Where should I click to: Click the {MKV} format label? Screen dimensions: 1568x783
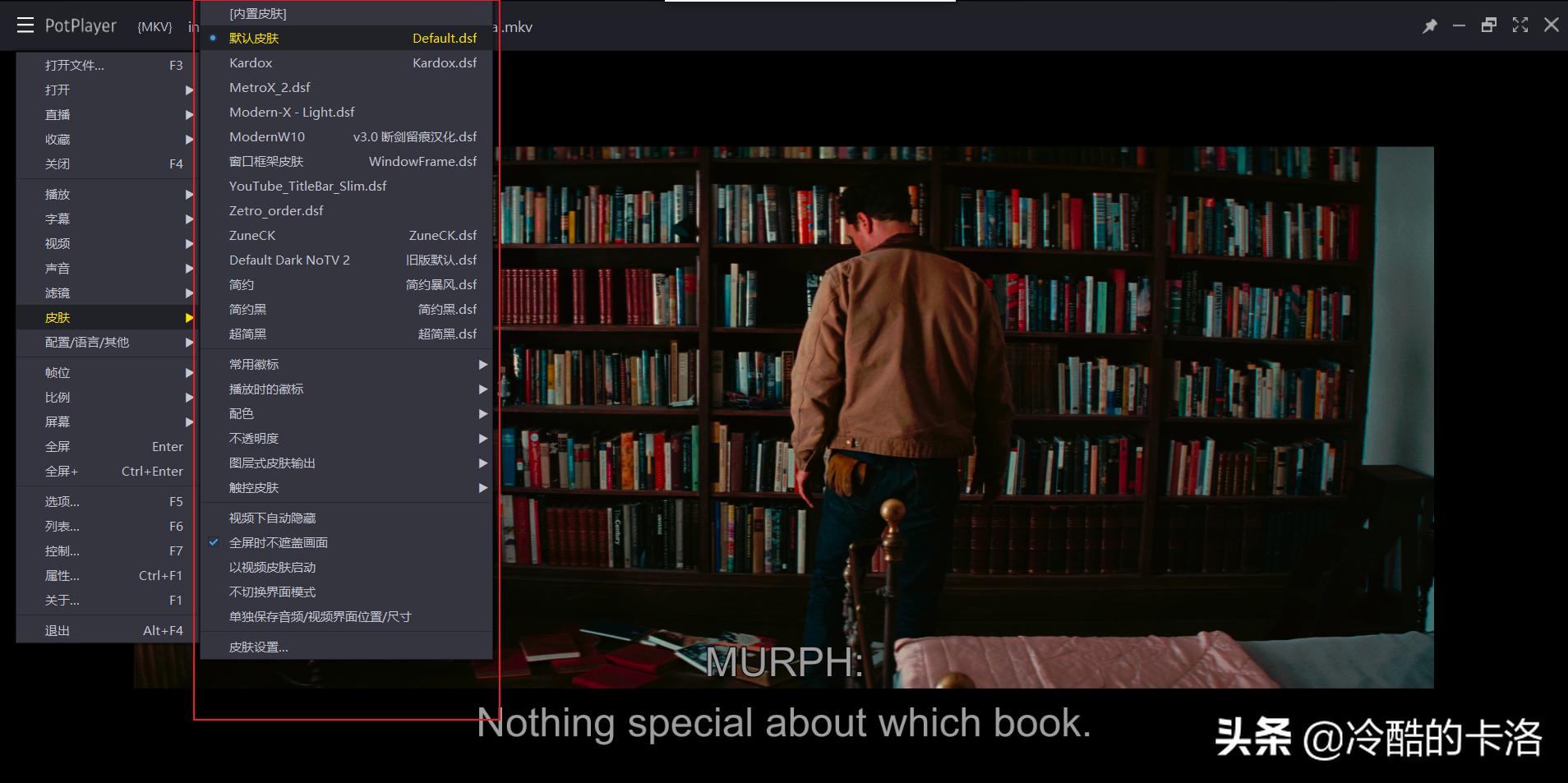click(154, 27)
